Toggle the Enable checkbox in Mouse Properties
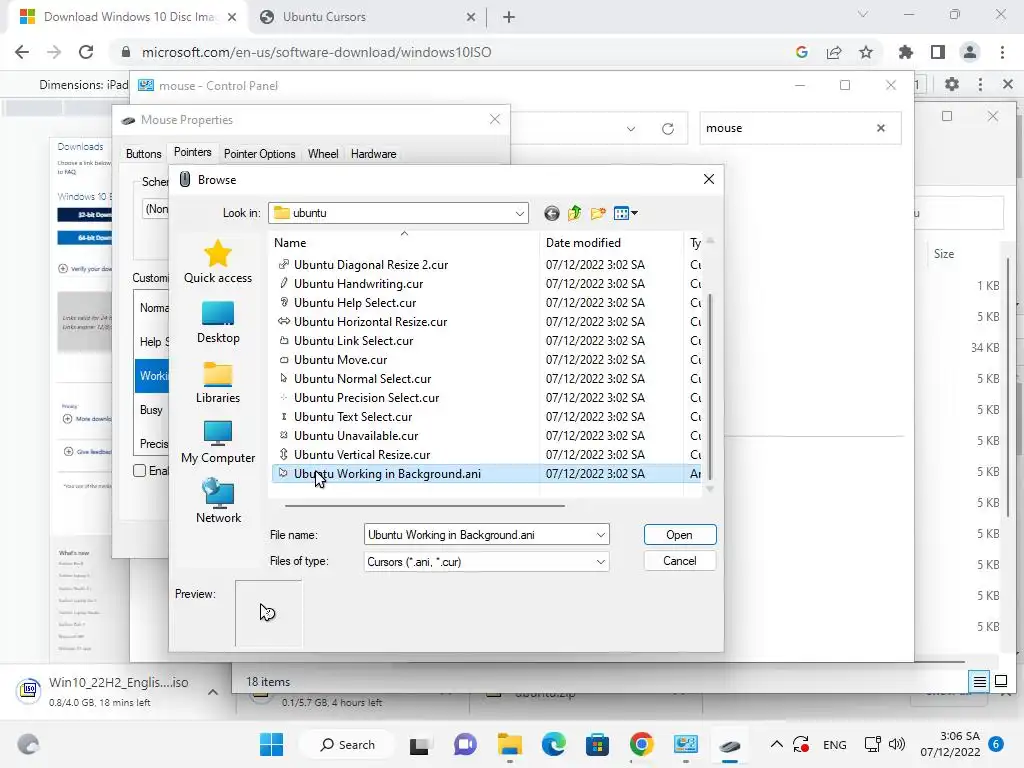This screenshot has height=768, width=1024. click(x=139, y=470)
